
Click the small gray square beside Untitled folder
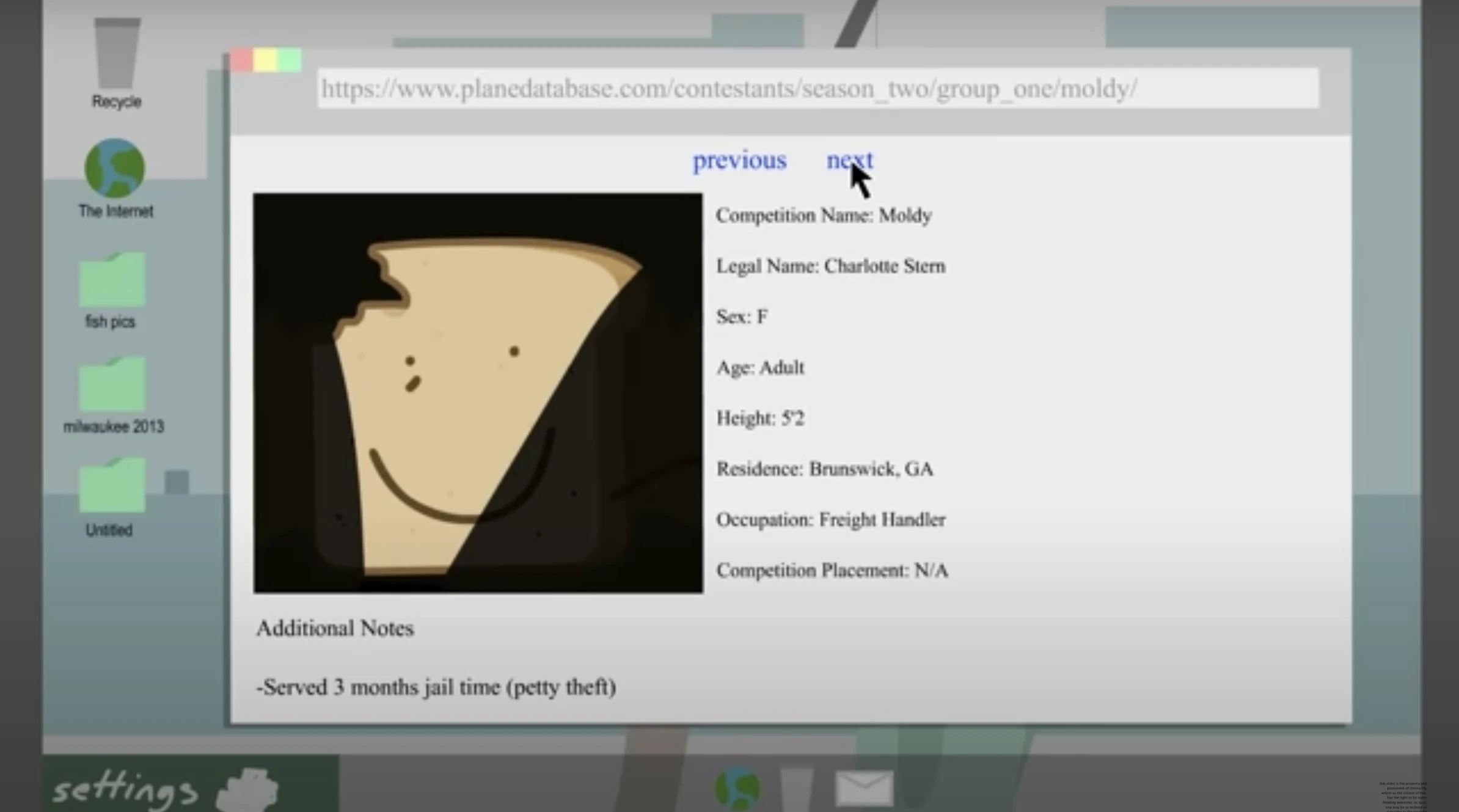[x=177, y=483]
